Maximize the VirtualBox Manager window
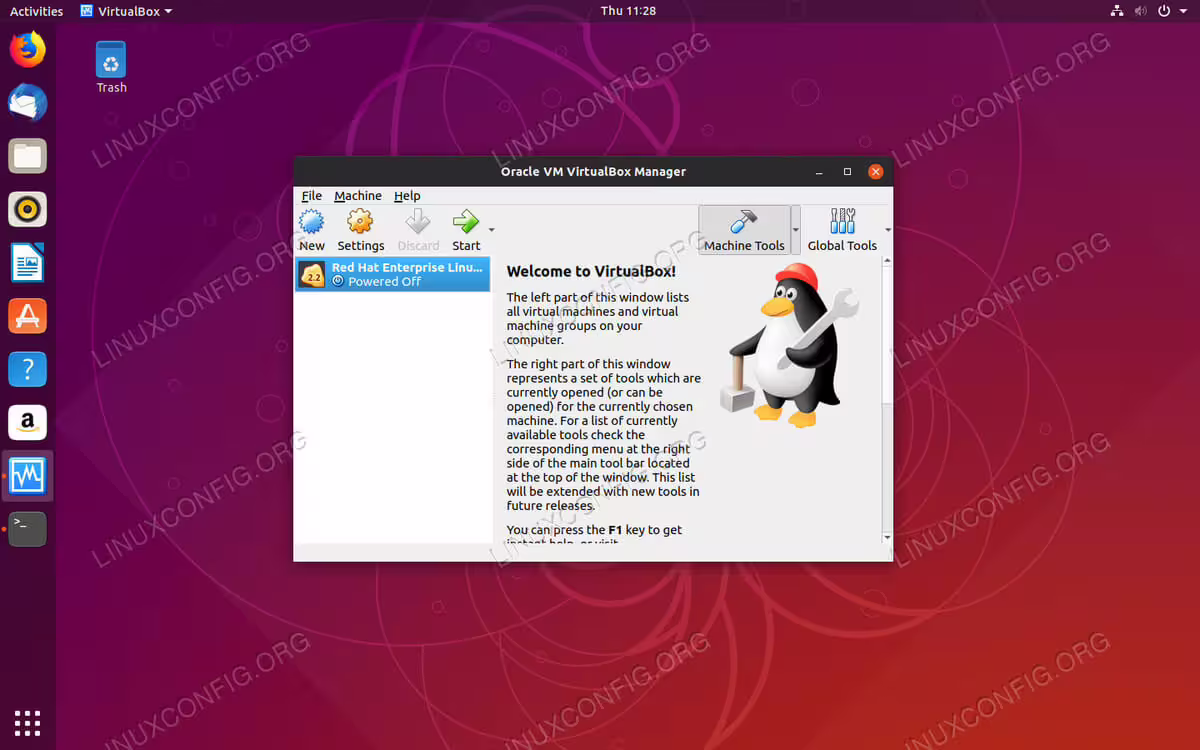The height and width of the screenshot is (750, 1200). click(x=848, y=172)
